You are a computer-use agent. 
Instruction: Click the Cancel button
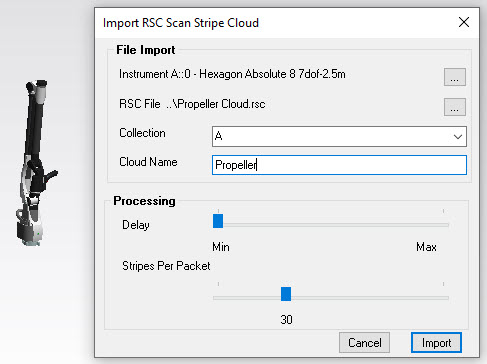coord(365,343)
